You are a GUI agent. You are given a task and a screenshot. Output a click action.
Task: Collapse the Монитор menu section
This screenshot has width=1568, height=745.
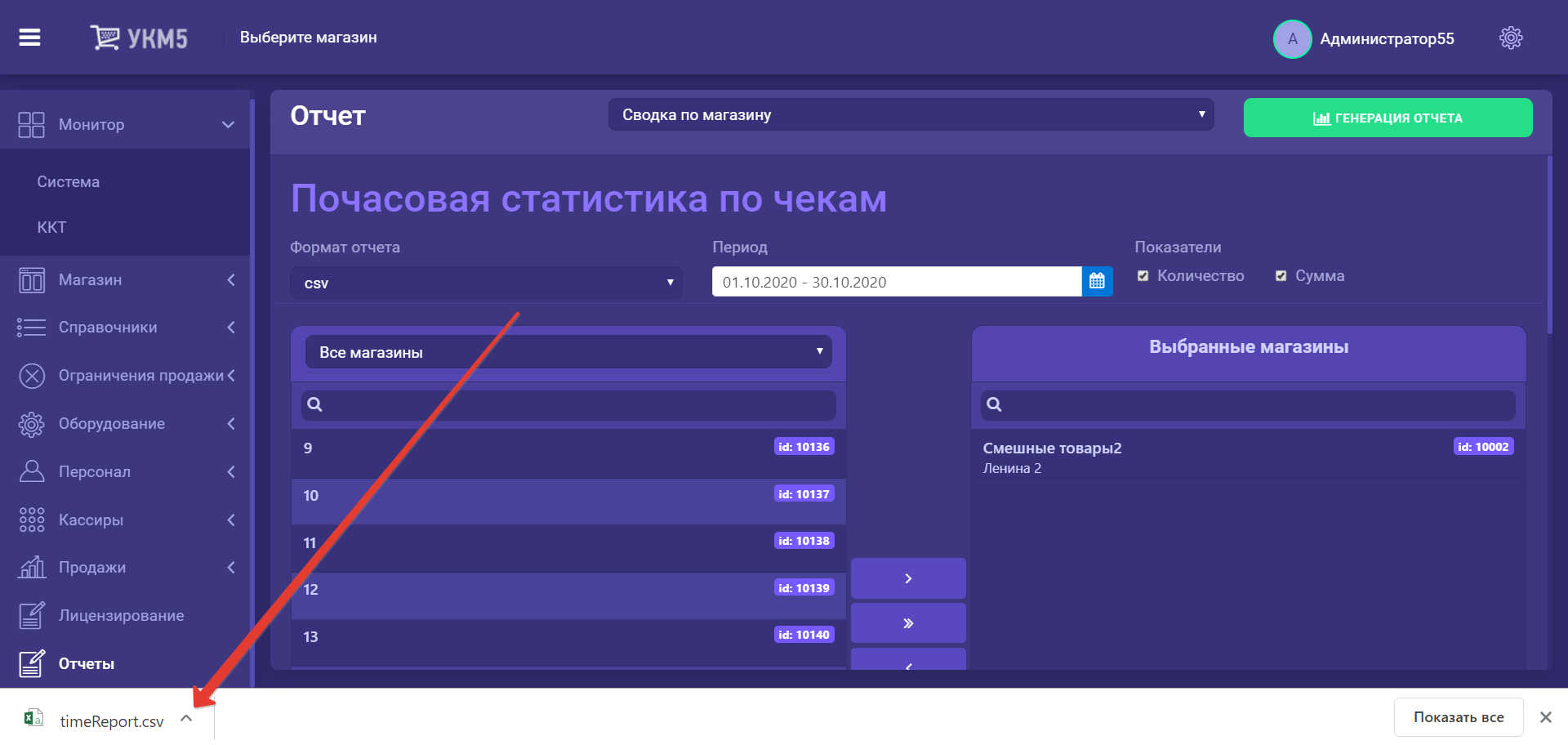point(228,125)
